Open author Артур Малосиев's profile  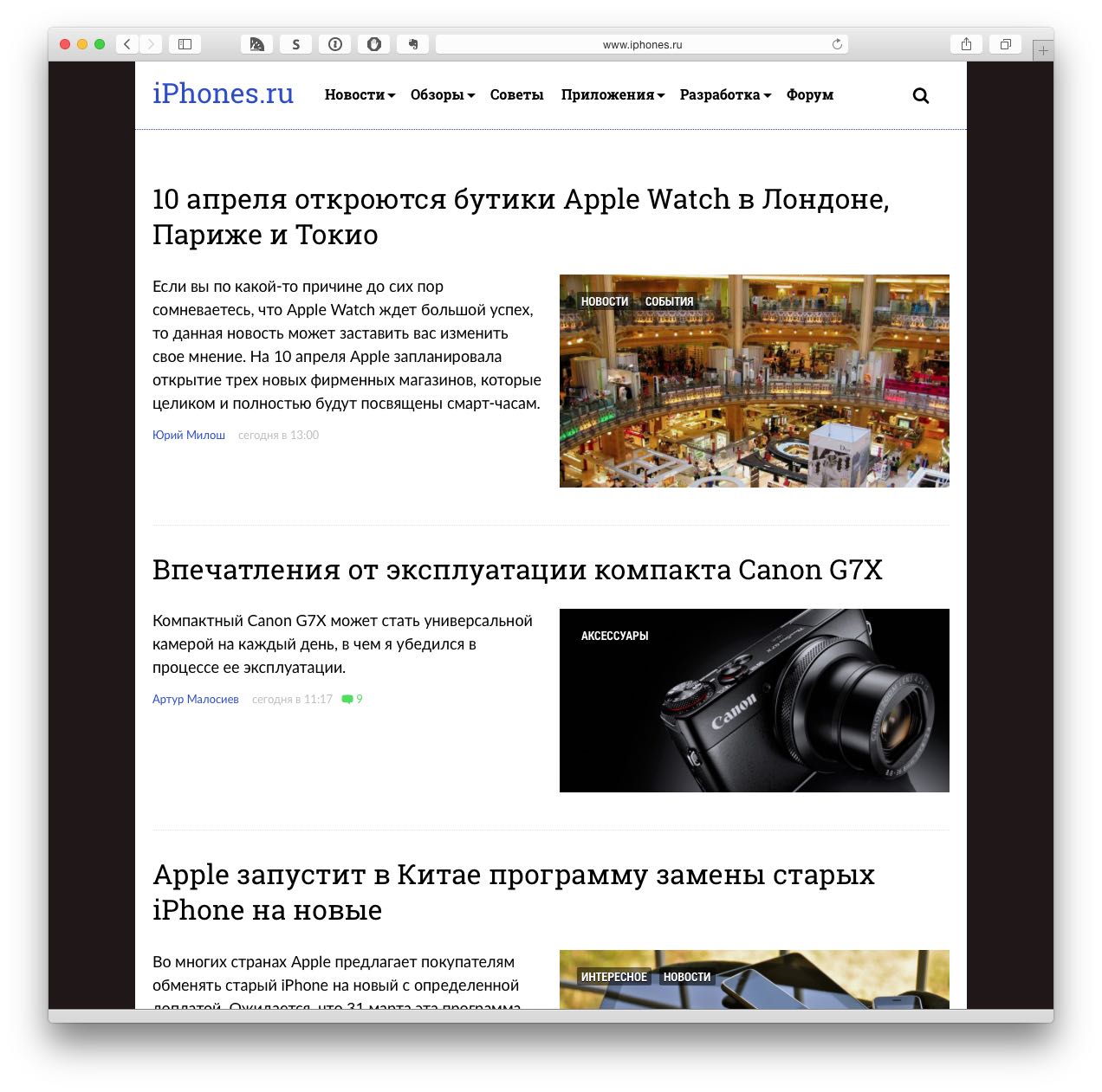click(196, 700)
